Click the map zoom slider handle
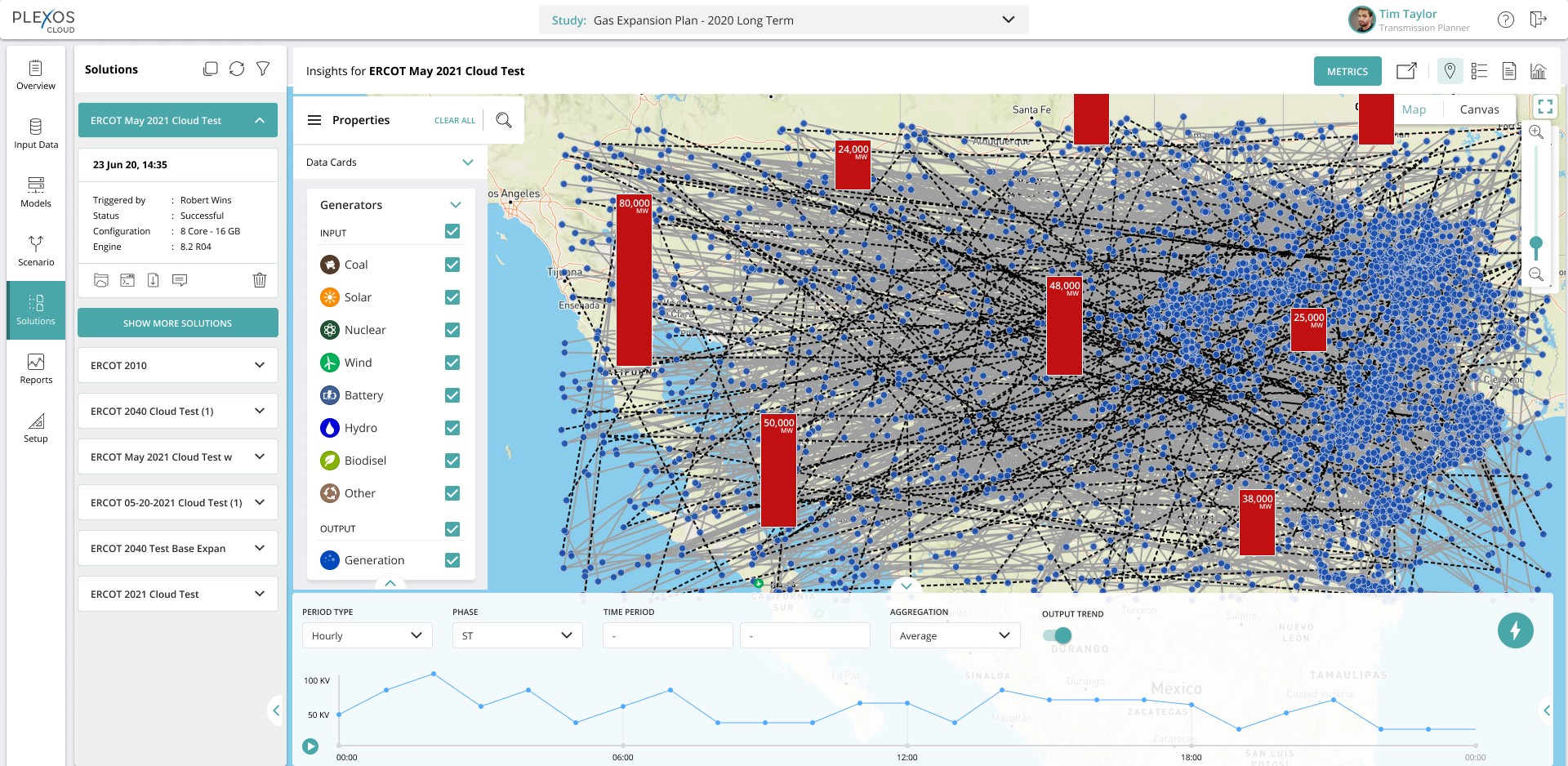This screenshot has height=766, width=1568. click(x=1536, y=243)
